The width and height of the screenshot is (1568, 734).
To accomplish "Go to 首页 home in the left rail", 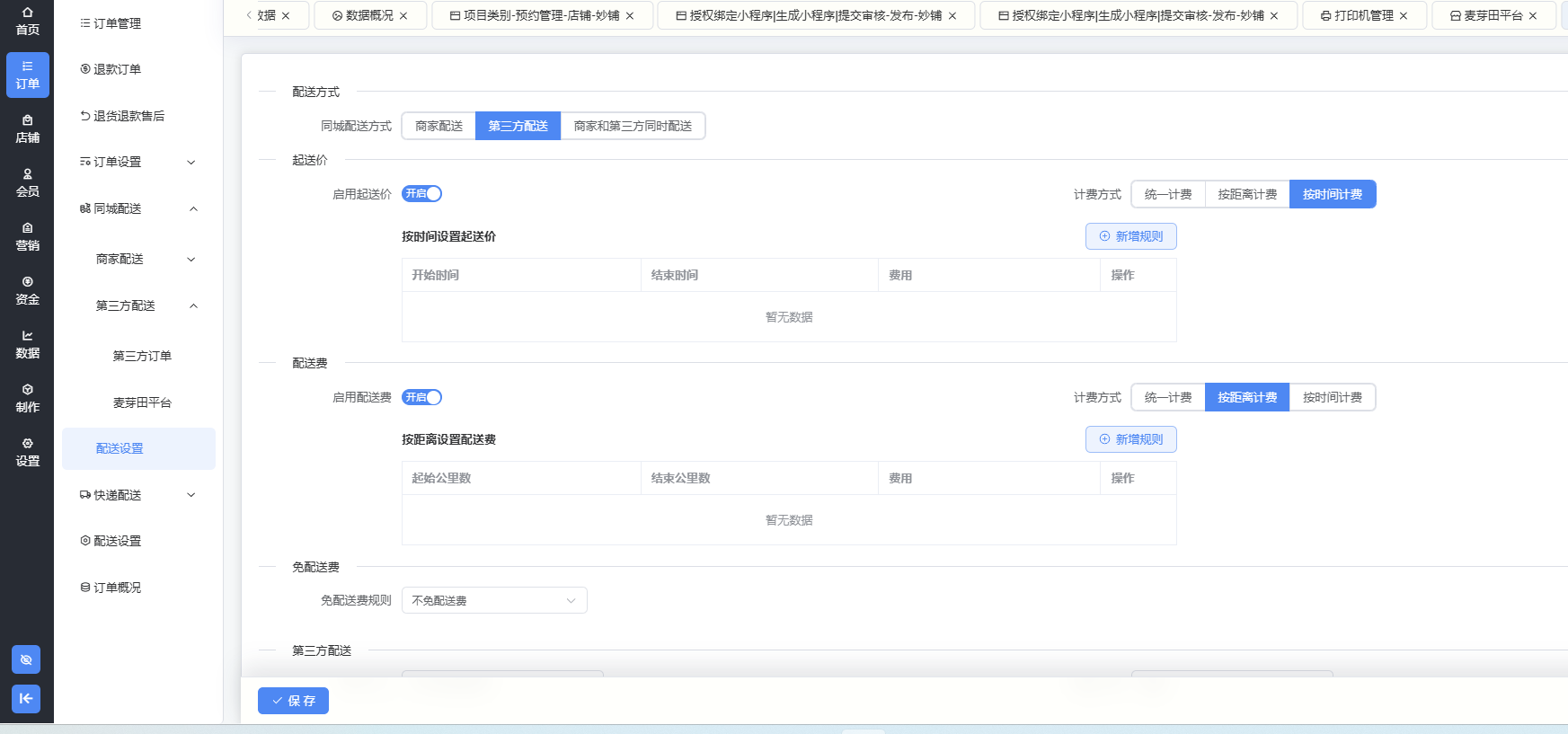I will [27, 22].
